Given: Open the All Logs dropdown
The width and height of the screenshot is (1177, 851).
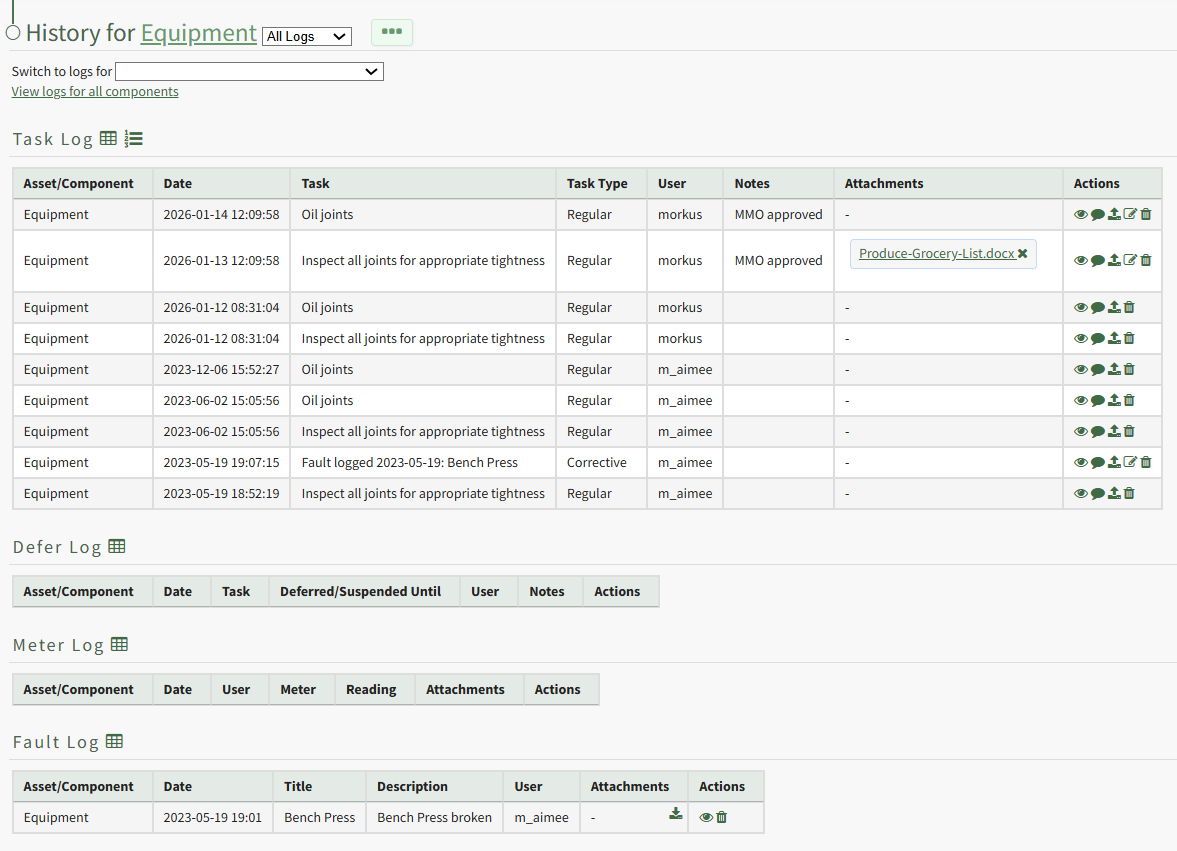Looking at the screenshot, I should click(x=306, y=36).
